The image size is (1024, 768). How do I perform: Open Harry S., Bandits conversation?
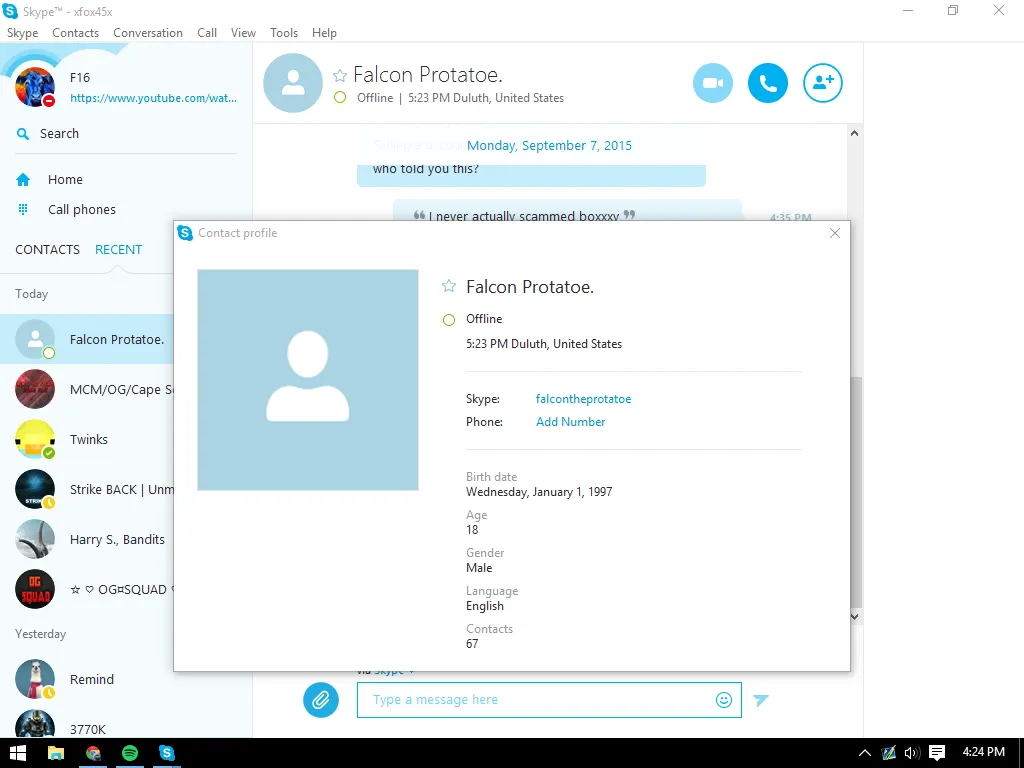87,539
